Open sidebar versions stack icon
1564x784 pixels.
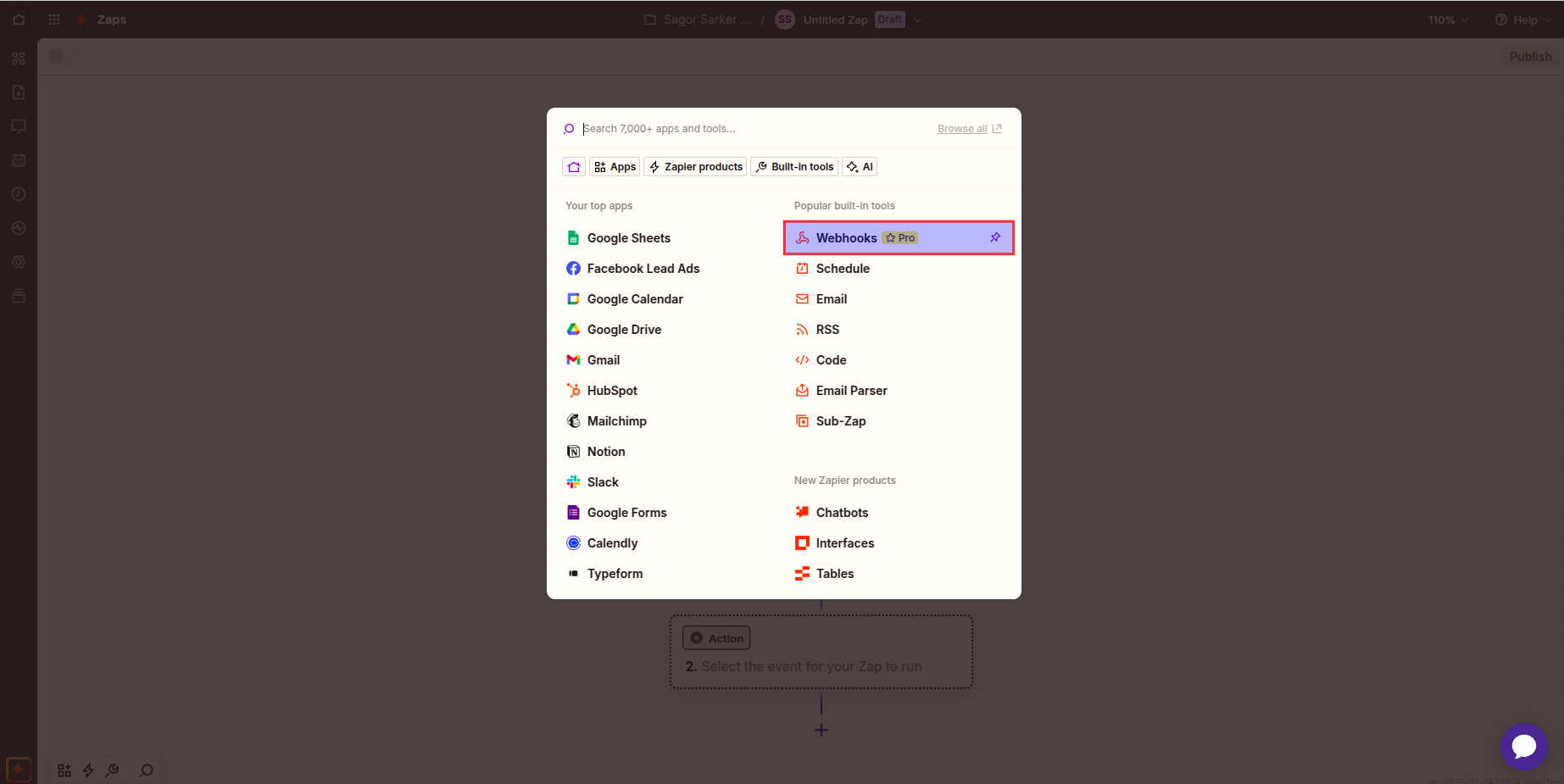coord(19,296)
